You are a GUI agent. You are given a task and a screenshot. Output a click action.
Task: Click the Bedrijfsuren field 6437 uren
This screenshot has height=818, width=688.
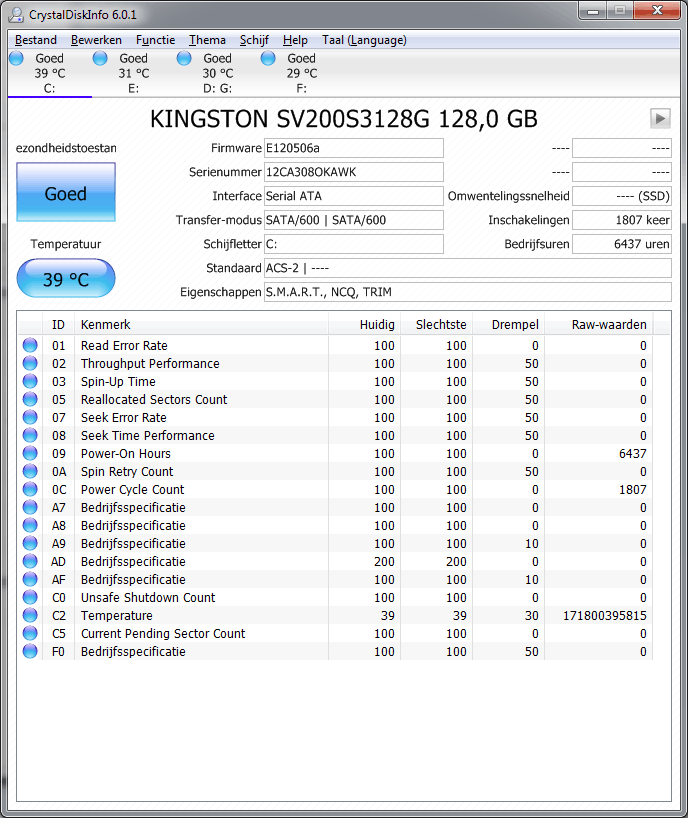pyautogui.click(x=622, y=244)
